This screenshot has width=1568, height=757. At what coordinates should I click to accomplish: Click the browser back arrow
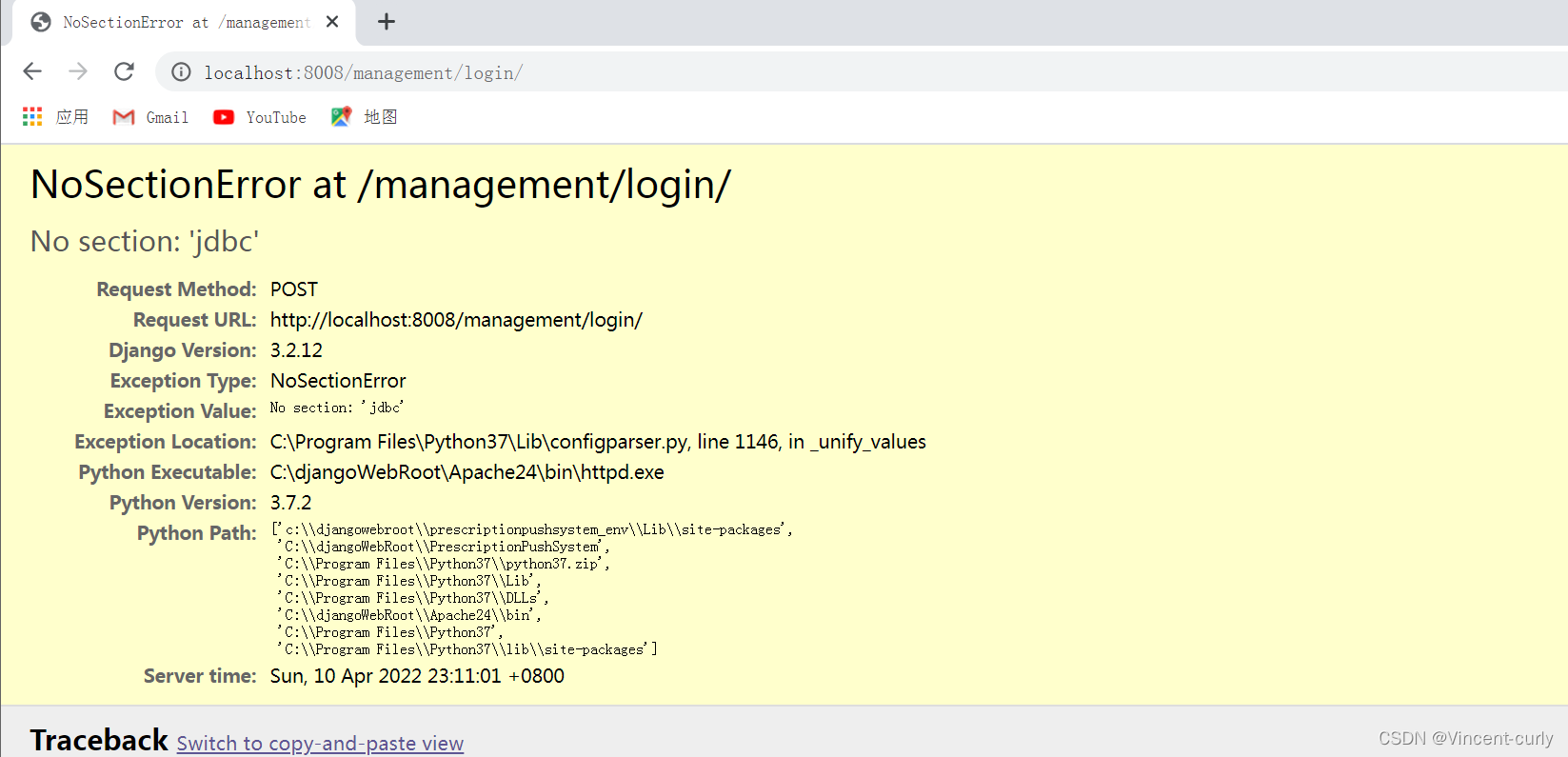pyautogui.click(x=32, y=71)
